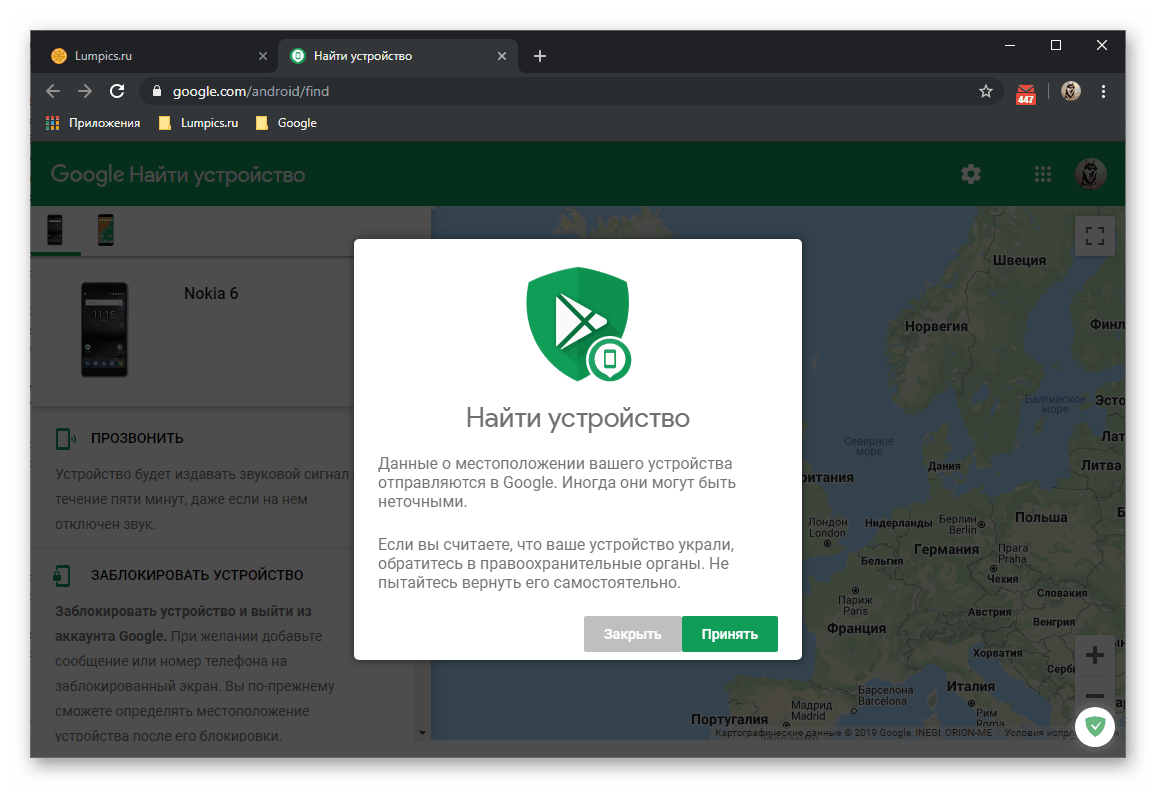Click the Google Play Protect shield logo
The width and height of the screenshot is (1156, 788).
pos(578,324)
